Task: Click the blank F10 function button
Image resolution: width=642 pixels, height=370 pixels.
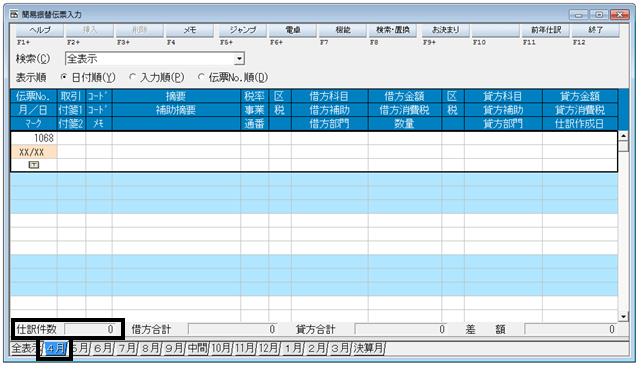Action: [x=495, y=30]
